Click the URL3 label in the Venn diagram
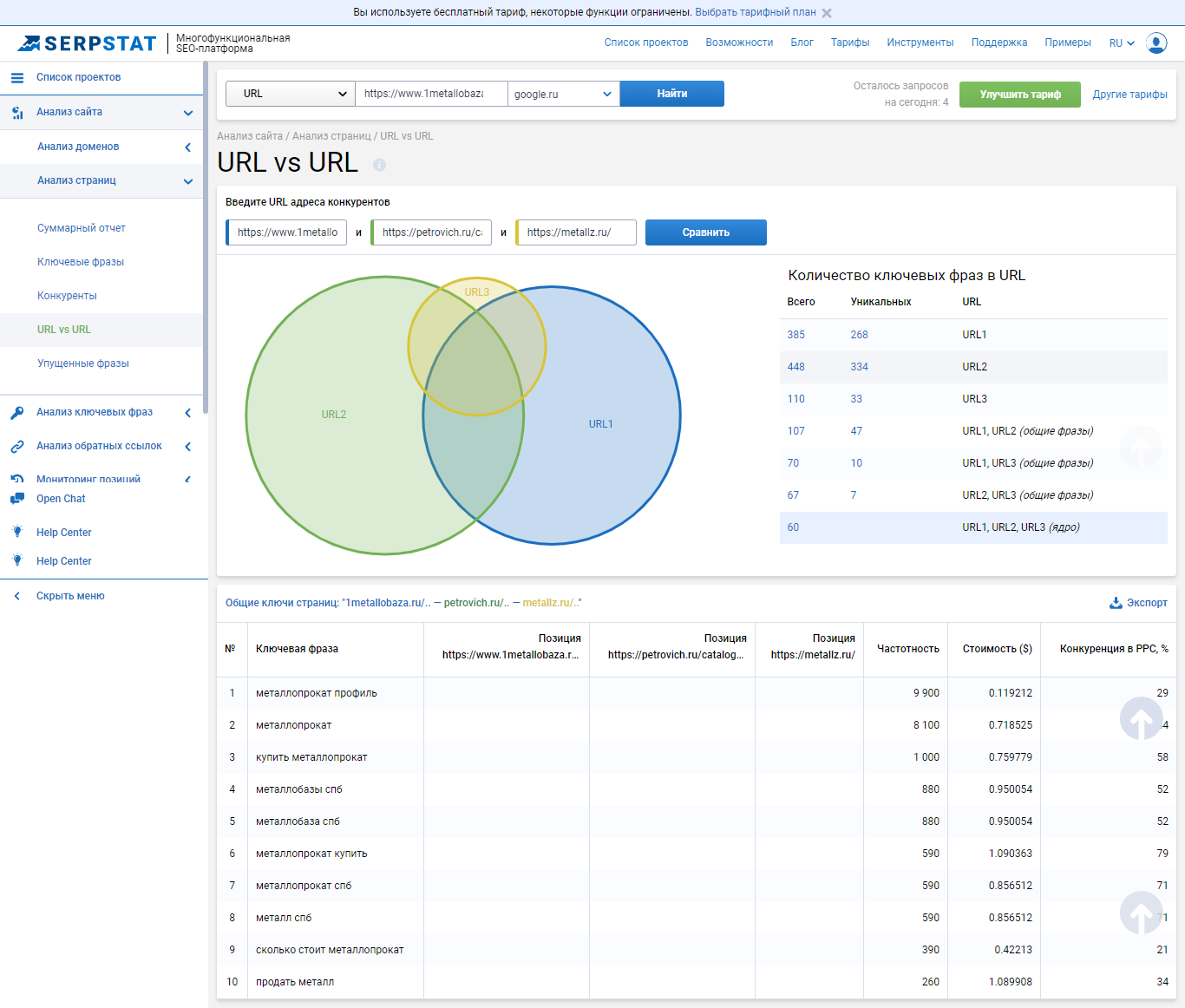This screenshot has width=1185, height=1008. click(x=477, y=292)
